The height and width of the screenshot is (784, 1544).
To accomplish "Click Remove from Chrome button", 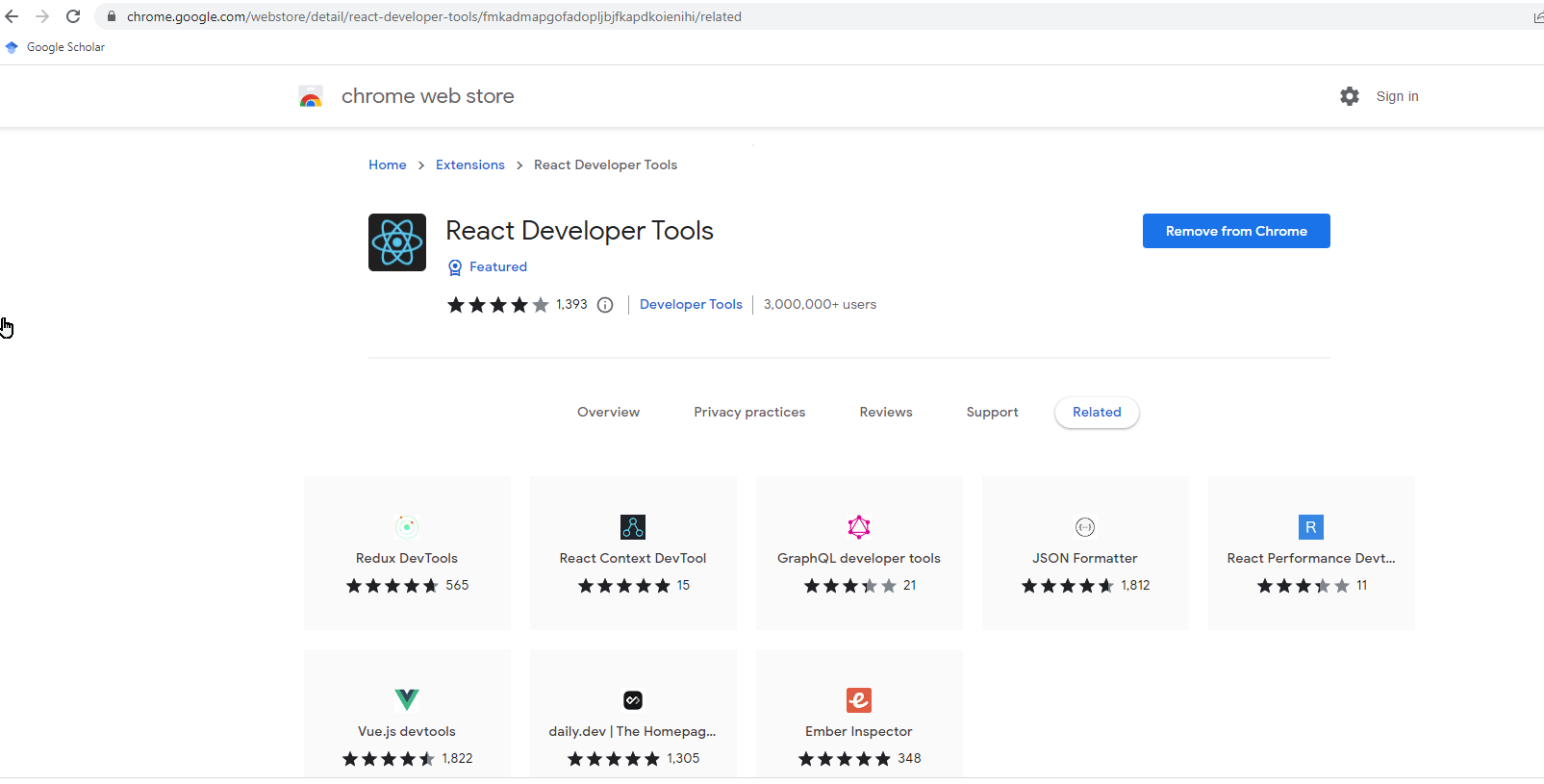I will 1236,231.
